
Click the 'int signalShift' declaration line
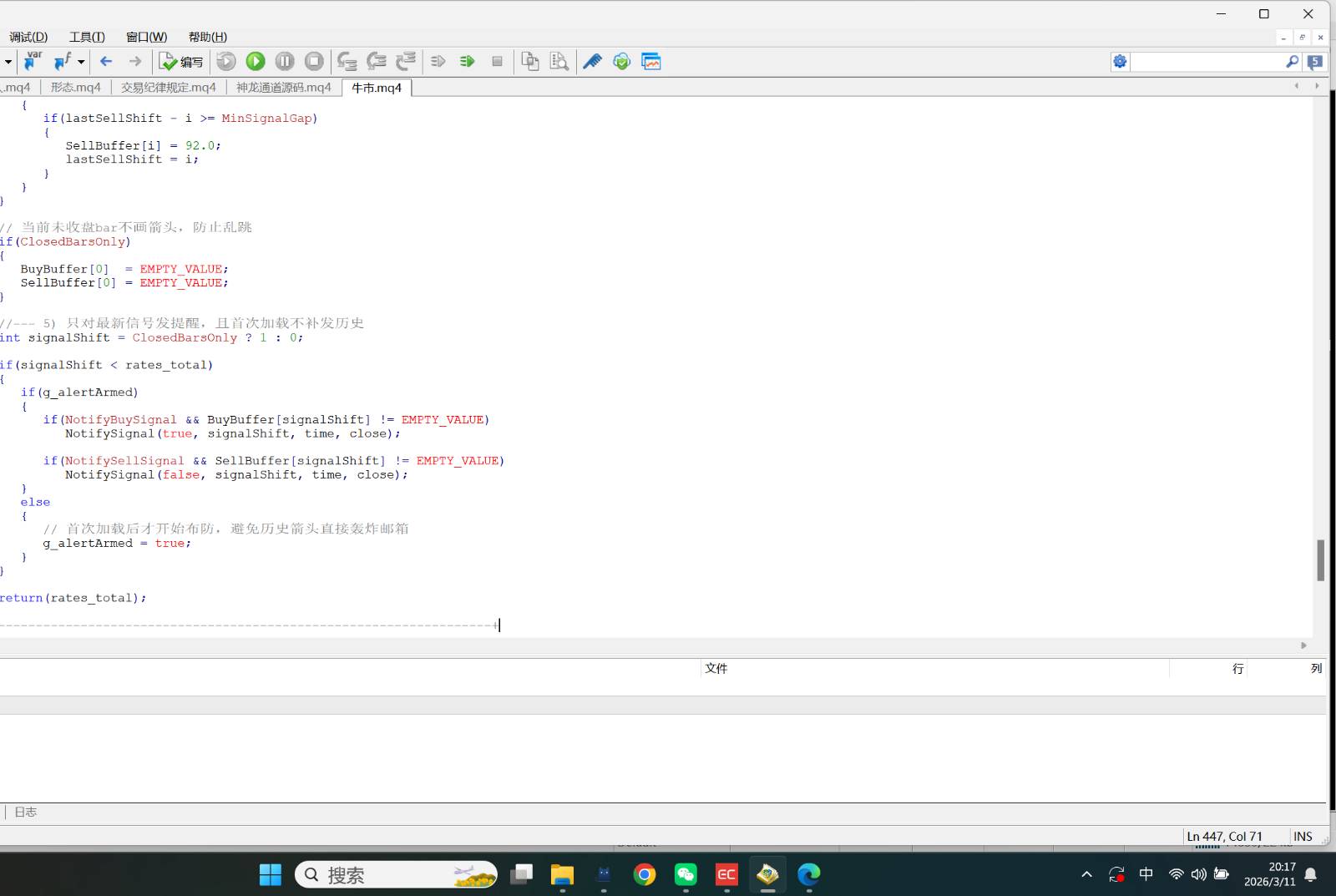coord(151,337)
